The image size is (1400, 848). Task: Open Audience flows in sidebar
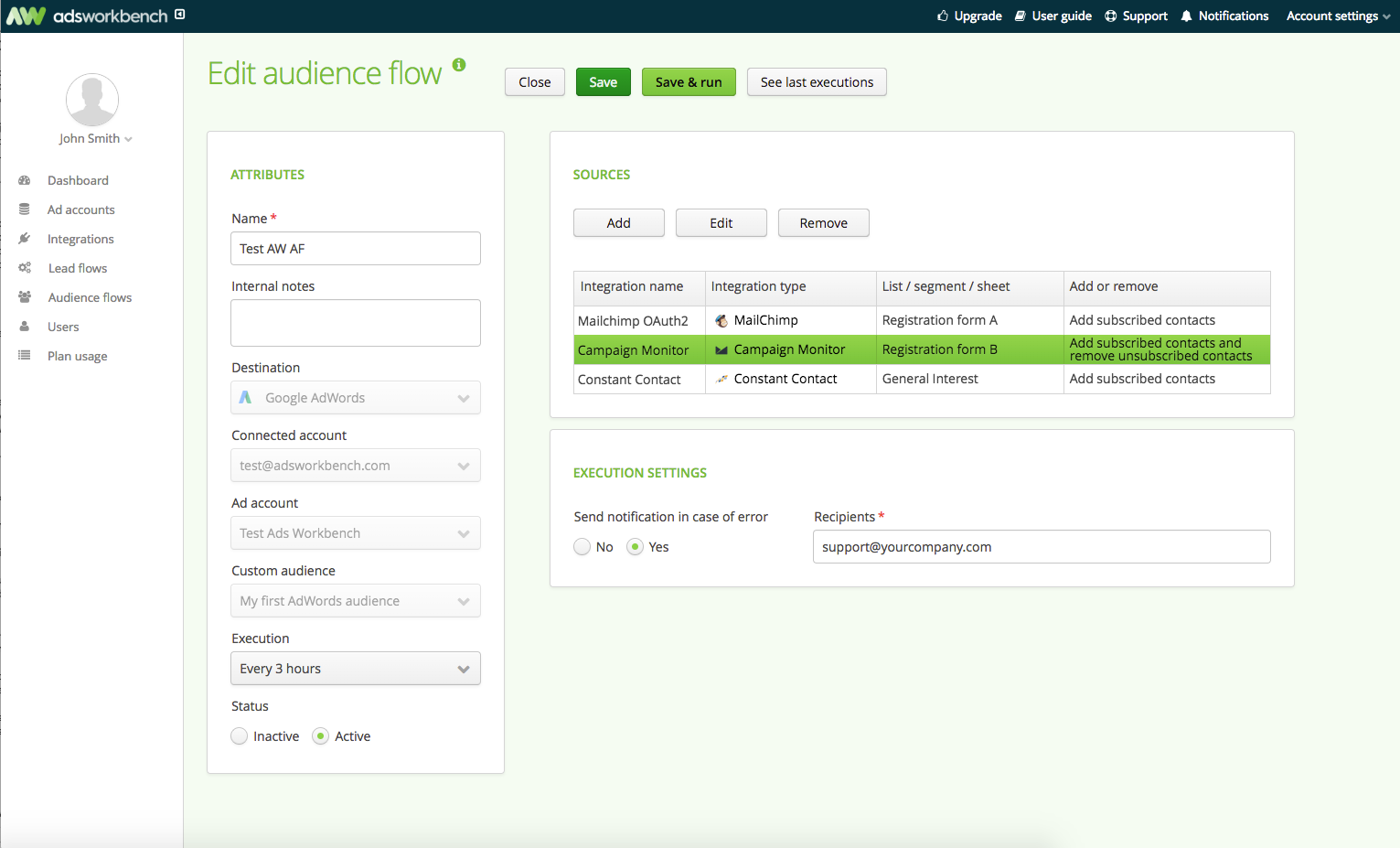pos(90,297)
